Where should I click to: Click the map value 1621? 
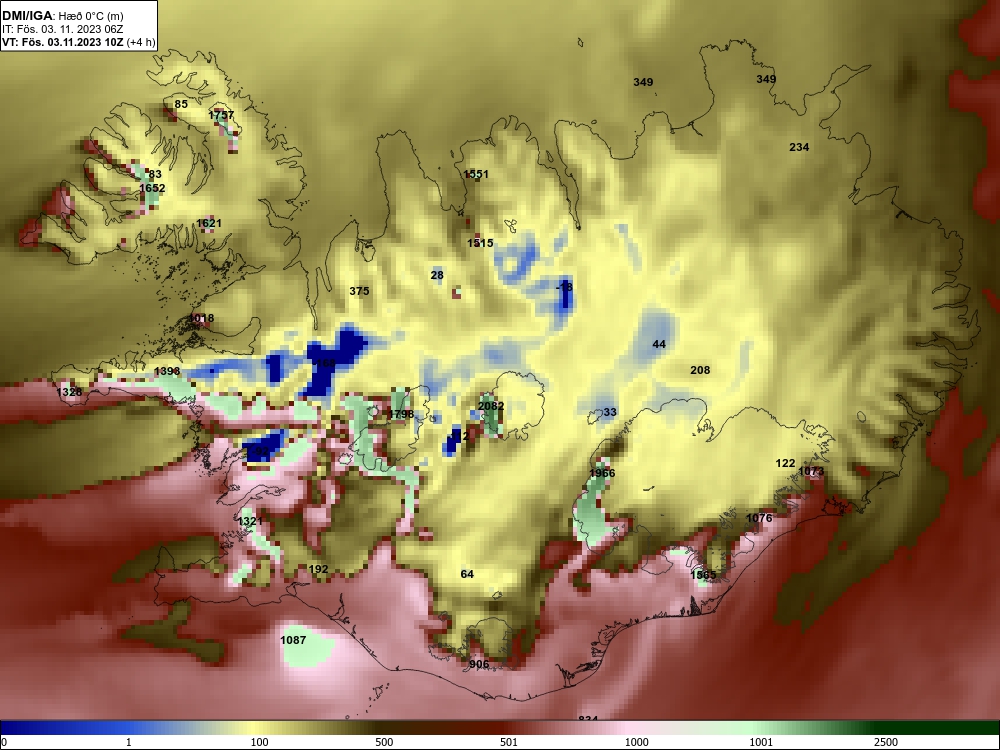click(209, 223)
